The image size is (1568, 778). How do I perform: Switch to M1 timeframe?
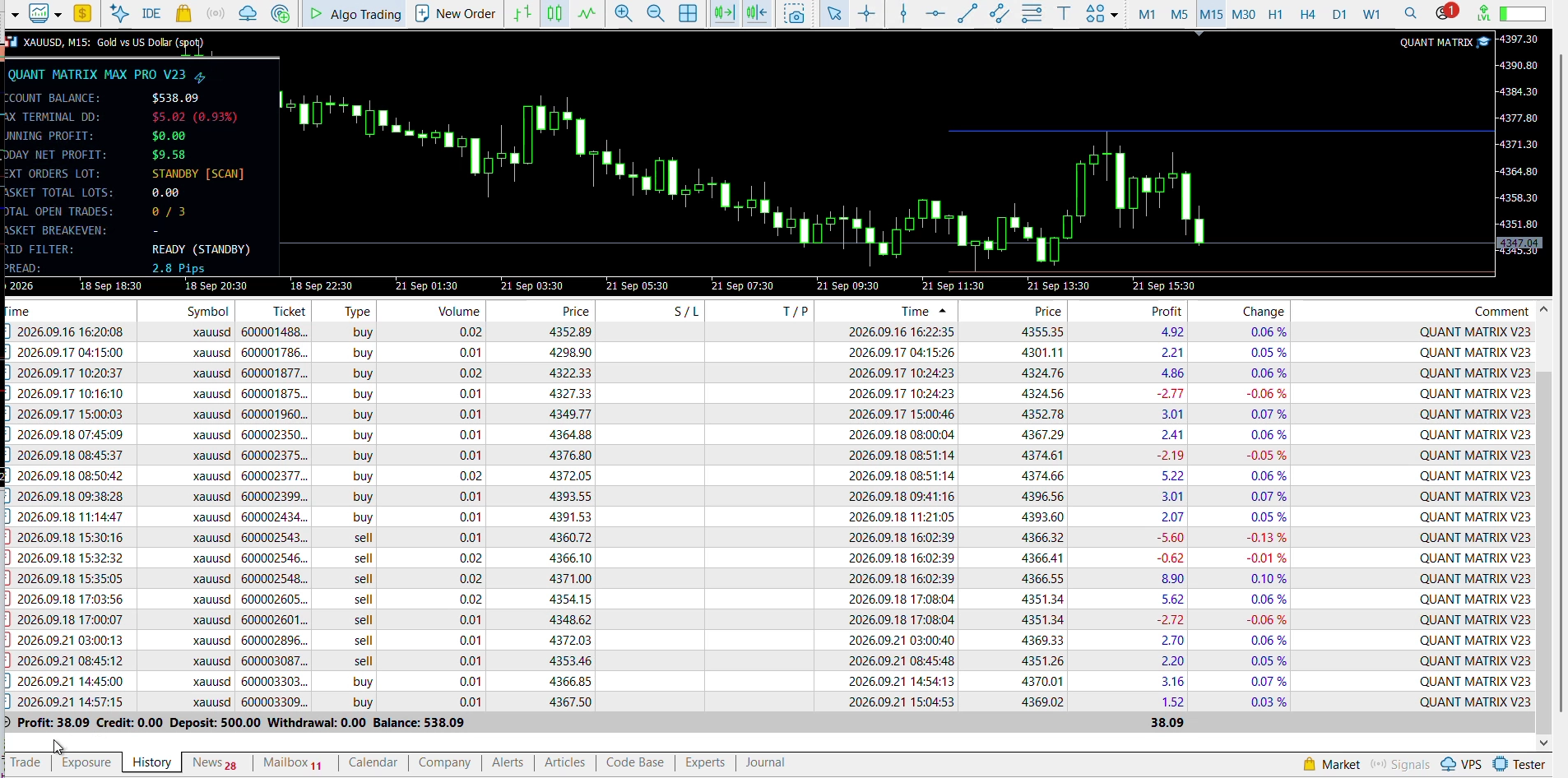(x=1147, y=14)
